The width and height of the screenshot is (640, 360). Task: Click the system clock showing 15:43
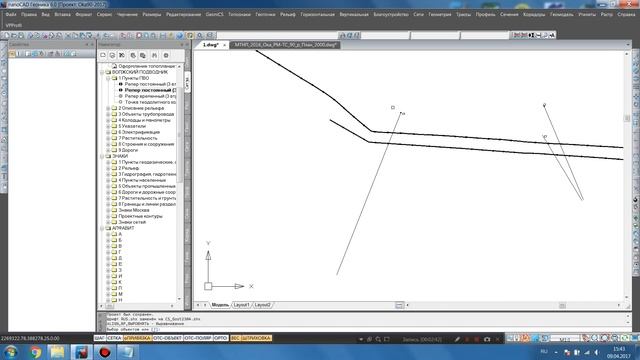click(619, 349)
